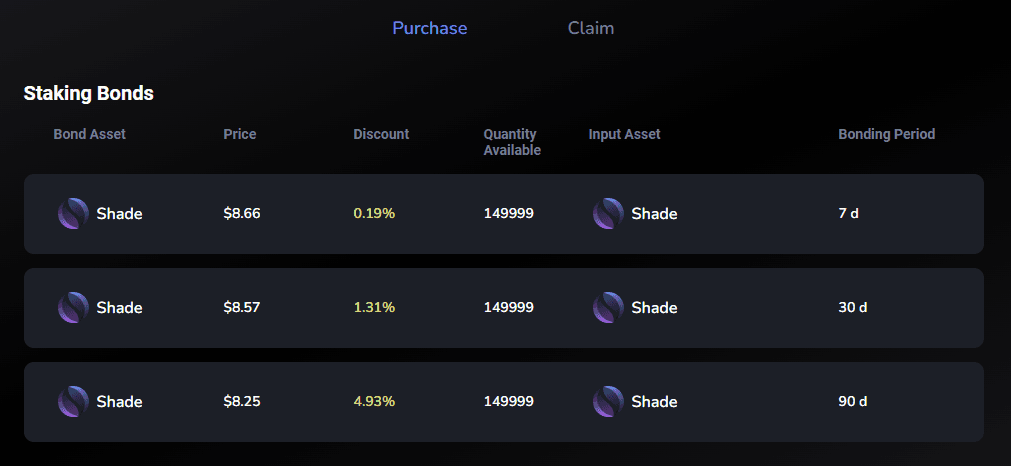Image resolution: width=1011 pixels, height=466 pixels.
Task: Select the bond priced at $8.25
Action: point(504,402)
